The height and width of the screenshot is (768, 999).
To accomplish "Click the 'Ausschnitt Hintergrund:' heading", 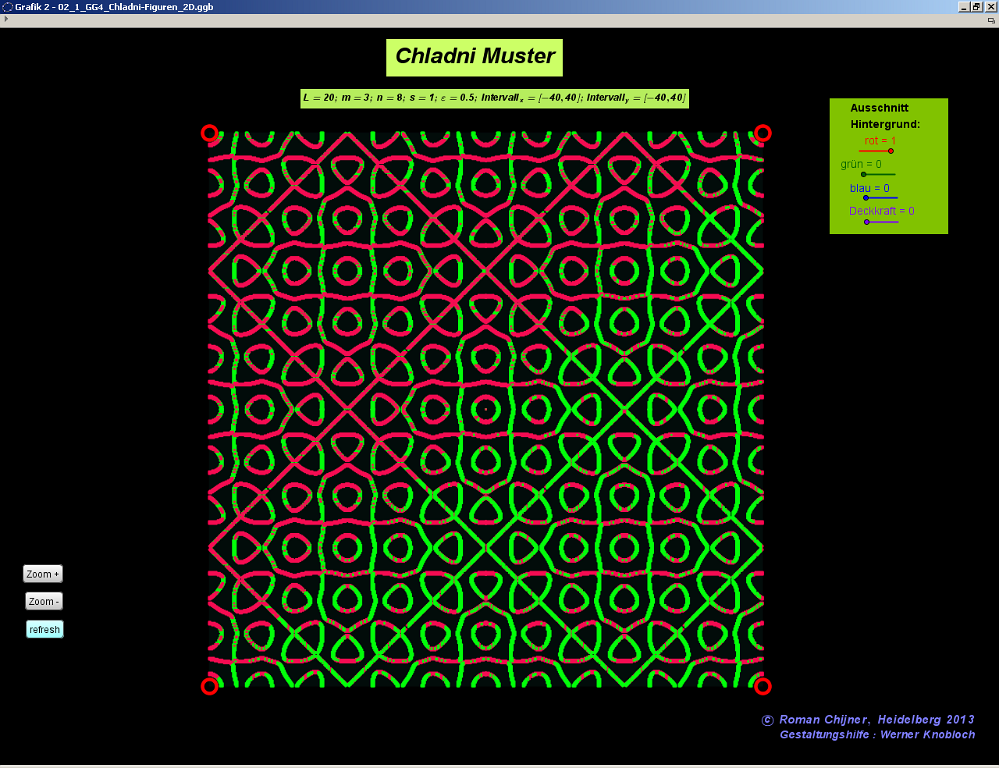I will [x=885, y=116].
